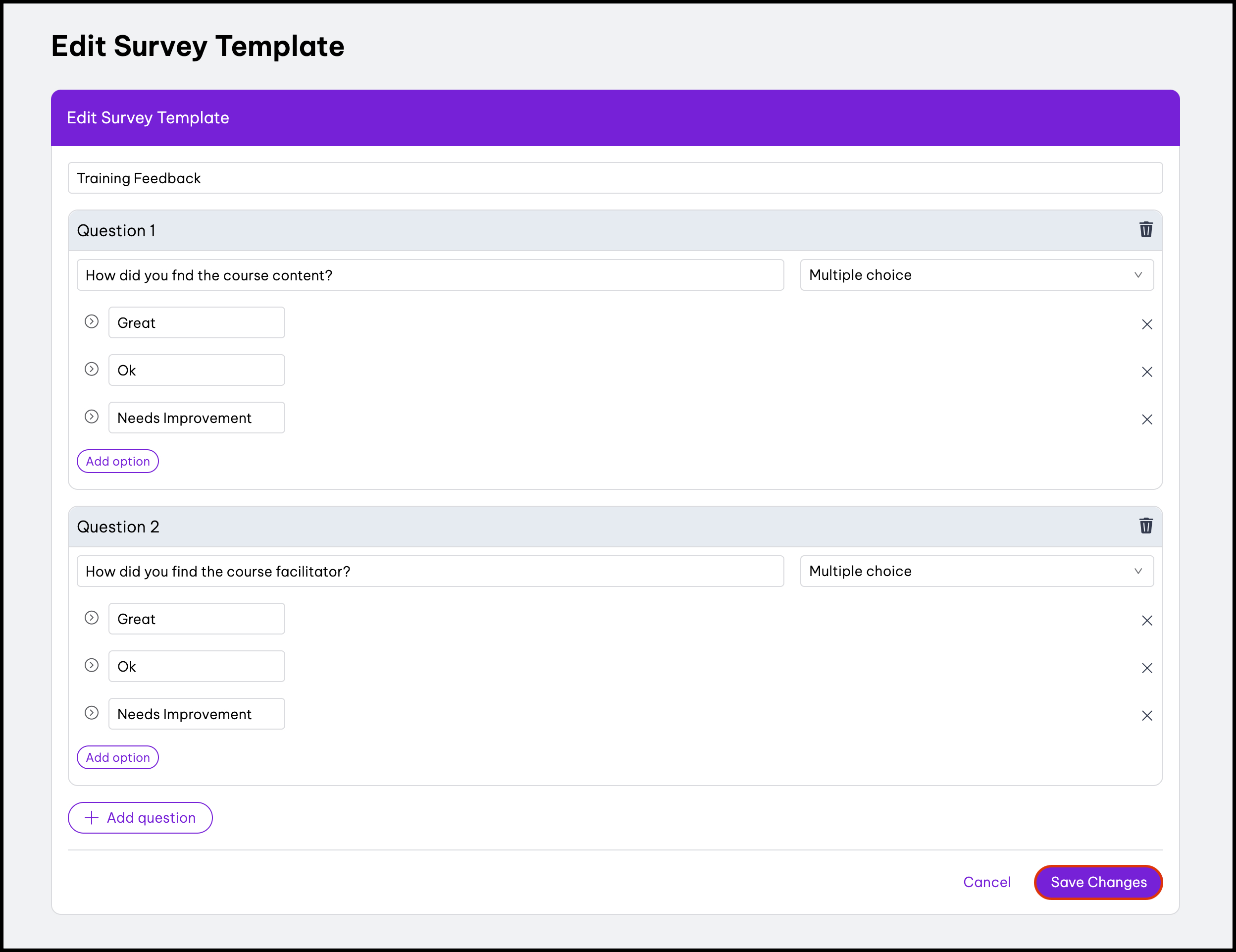Screen dimensions: 1236x952
Task: Add a new question
Action: pyautogui.click(x=140, y=818)
